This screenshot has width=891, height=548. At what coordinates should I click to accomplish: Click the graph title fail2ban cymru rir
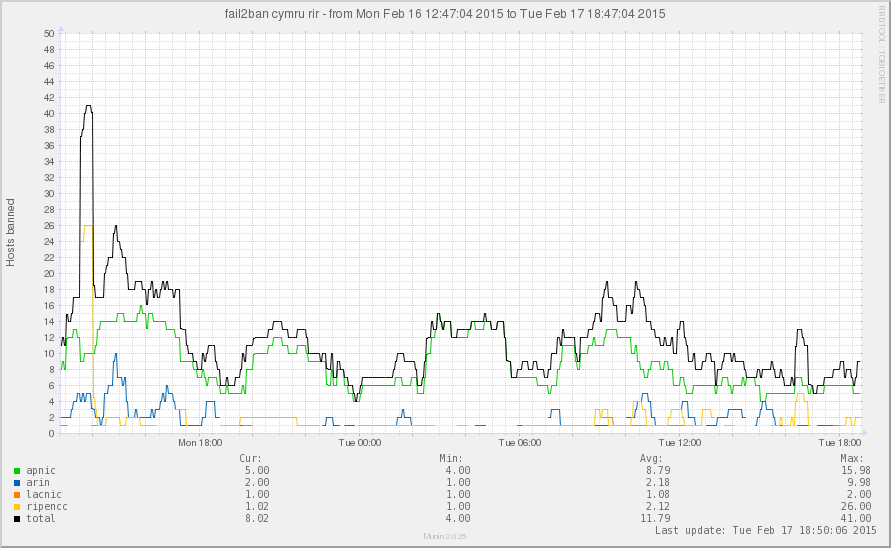click(x=445, y=14)
